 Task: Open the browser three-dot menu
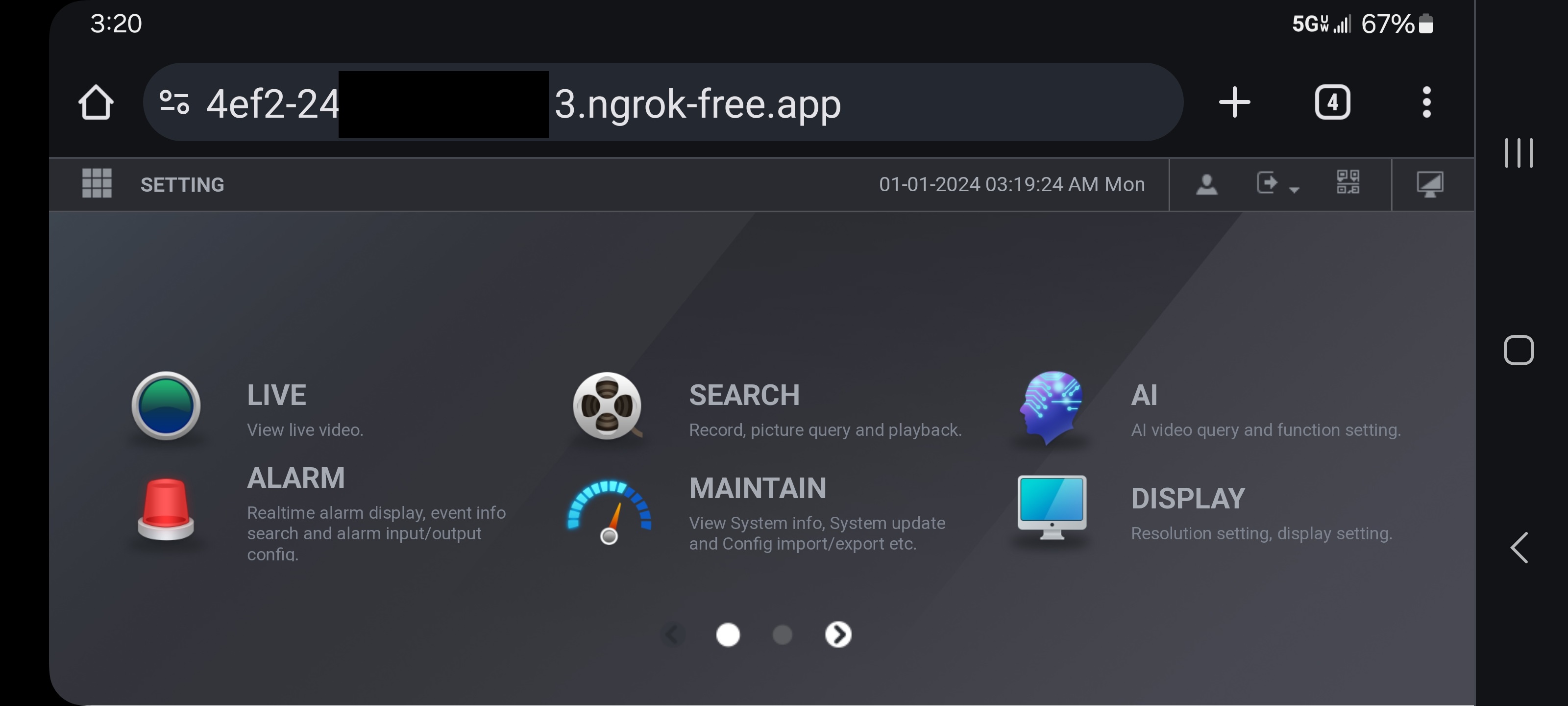click(1426, 101)
